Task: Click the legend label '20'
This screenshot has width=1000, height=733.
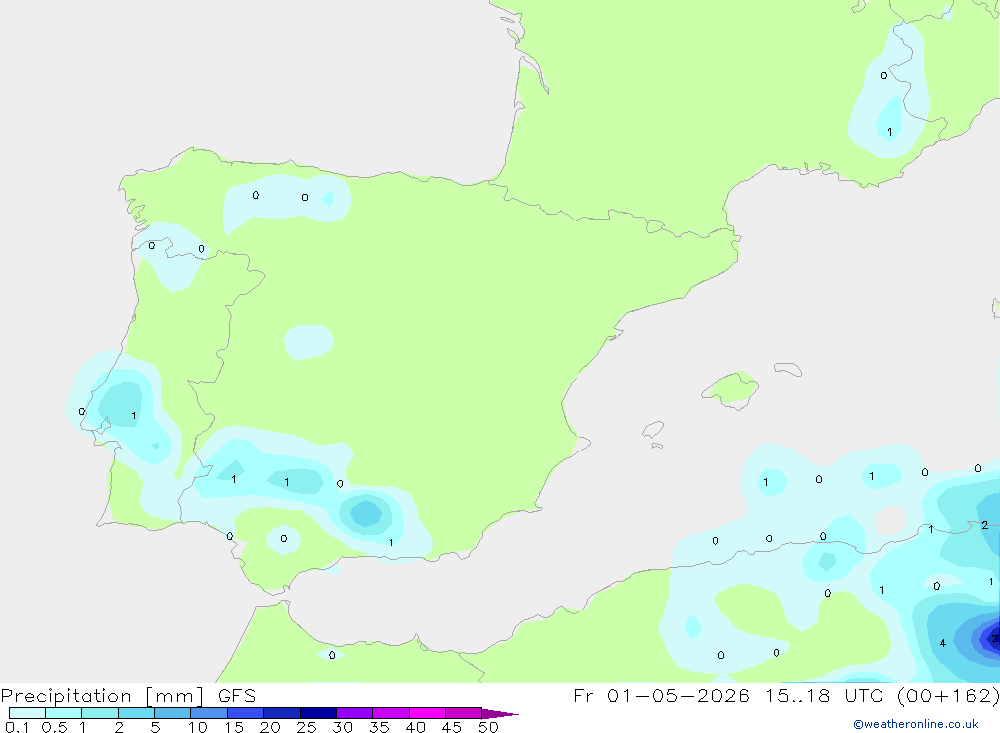Action: click(x=270, y=727)
